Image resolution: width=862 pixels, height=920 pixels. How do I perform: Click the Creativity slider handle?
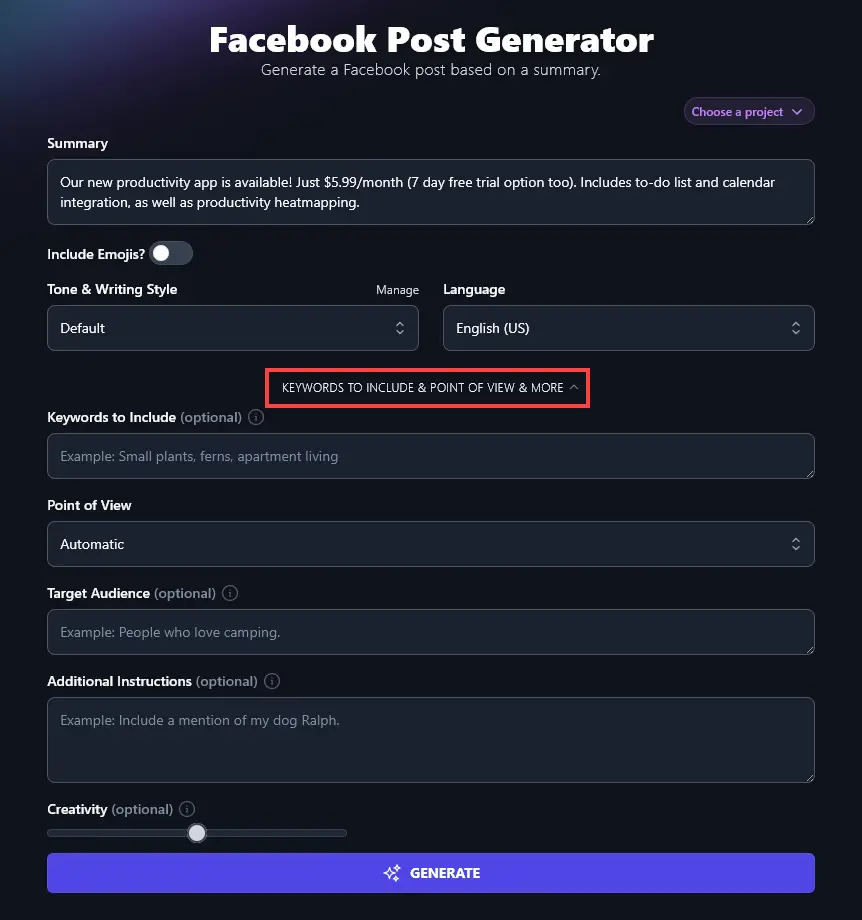coord(197,832)
